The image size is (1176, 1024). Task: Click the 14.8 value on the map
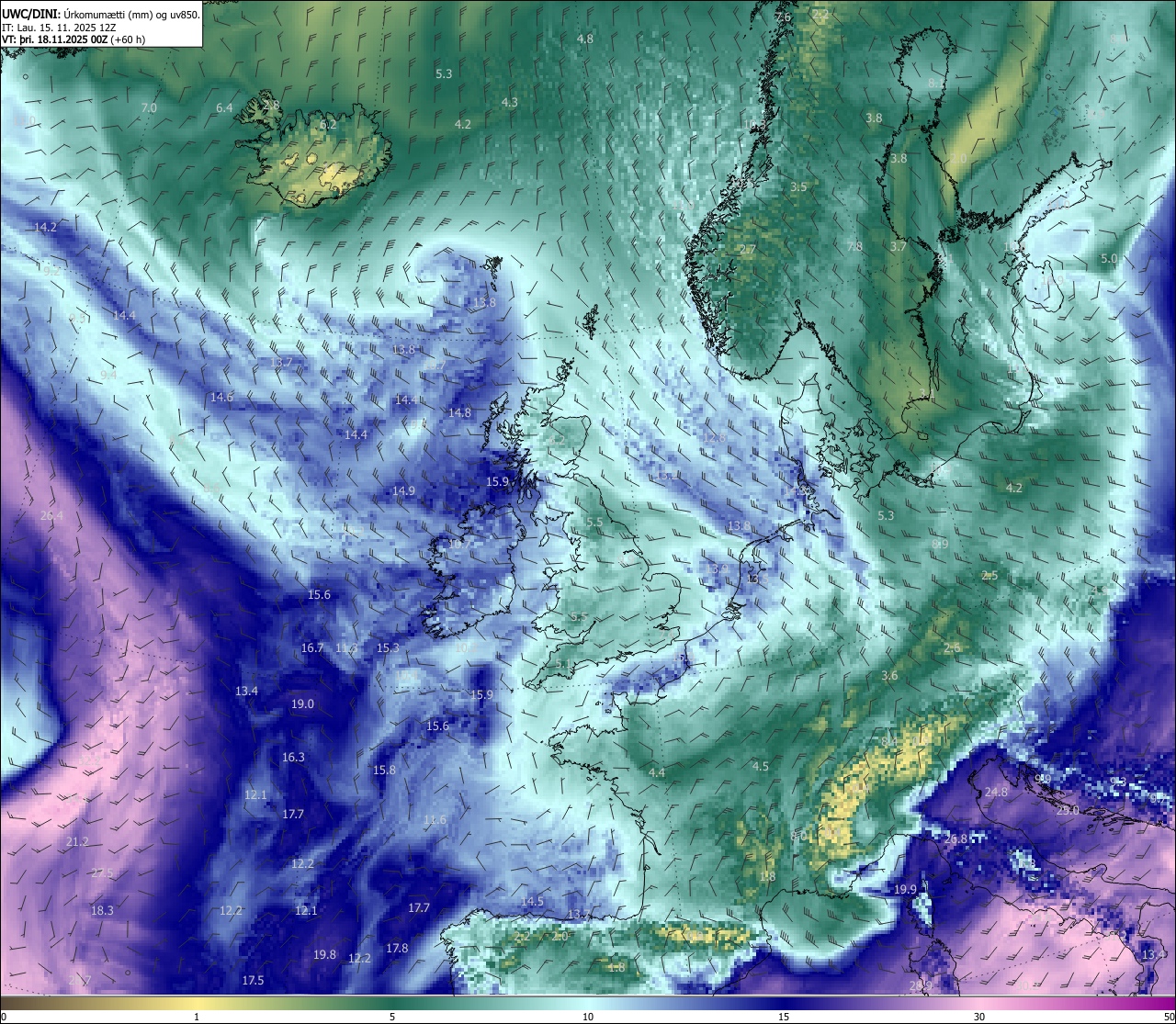pyautogui.click(x=459, y=413)
